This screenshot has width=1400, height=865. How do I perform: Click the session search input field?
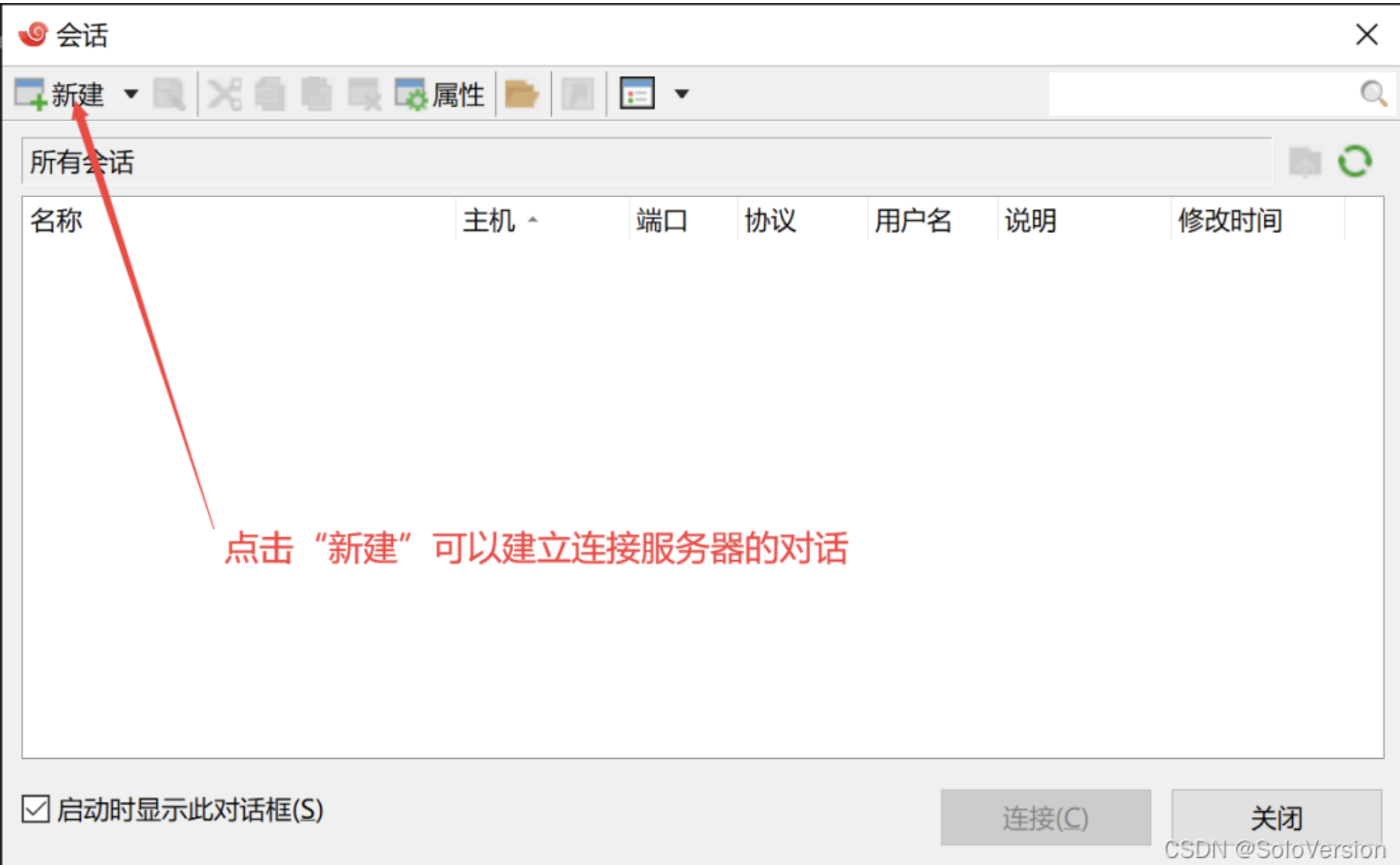tap(1203, 93)
